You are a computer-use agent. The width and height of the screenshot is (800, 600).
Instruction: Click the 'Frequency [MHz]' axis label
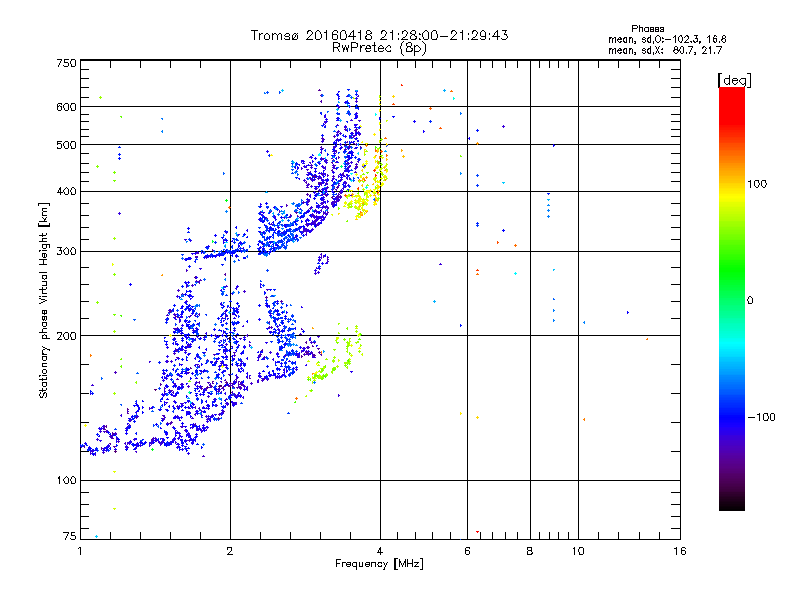click(379, 564)
